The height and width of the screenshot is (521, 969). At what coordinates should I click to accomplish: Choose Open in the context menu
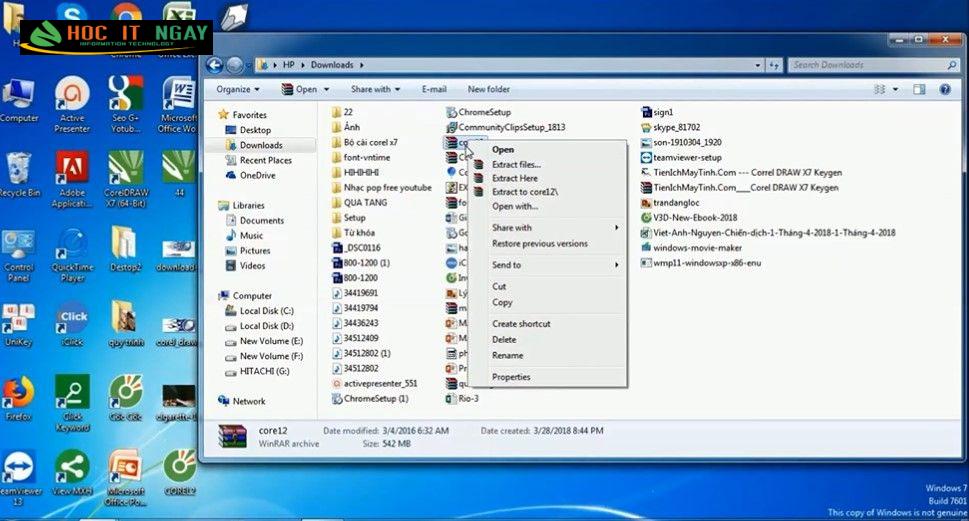click(x=548, y=150)
